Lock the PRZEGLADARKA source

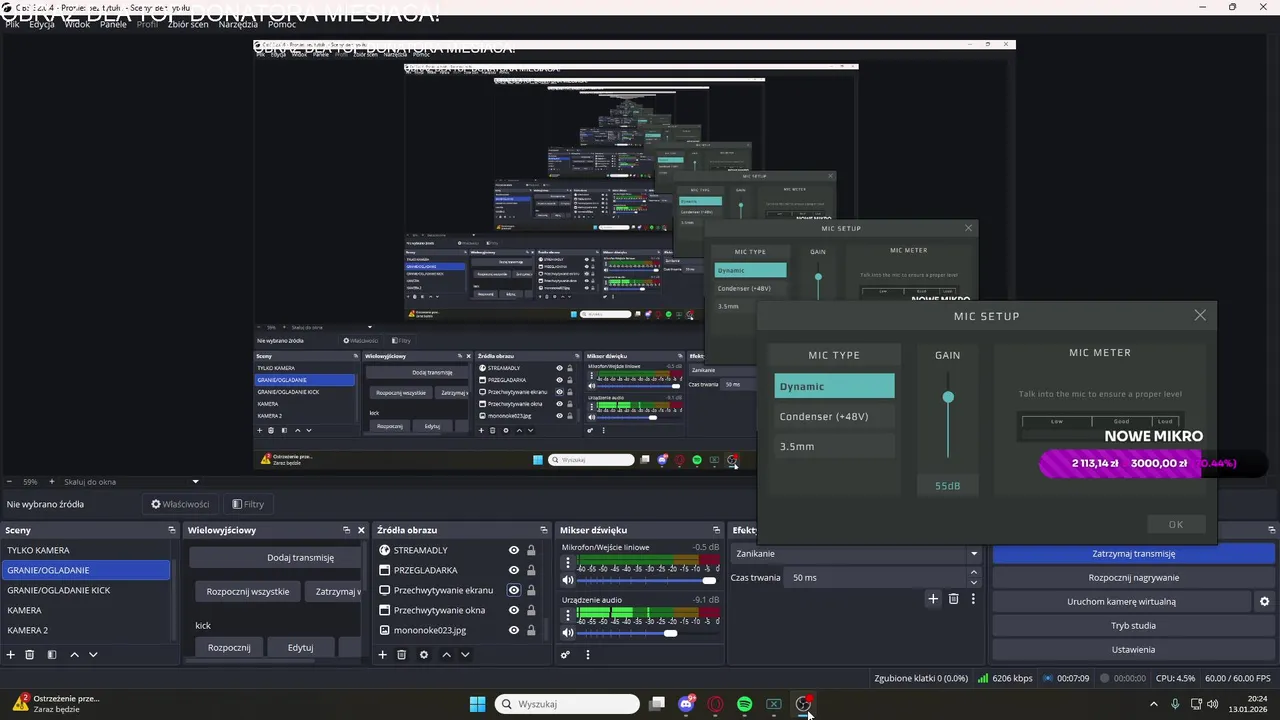click(531, 570)
